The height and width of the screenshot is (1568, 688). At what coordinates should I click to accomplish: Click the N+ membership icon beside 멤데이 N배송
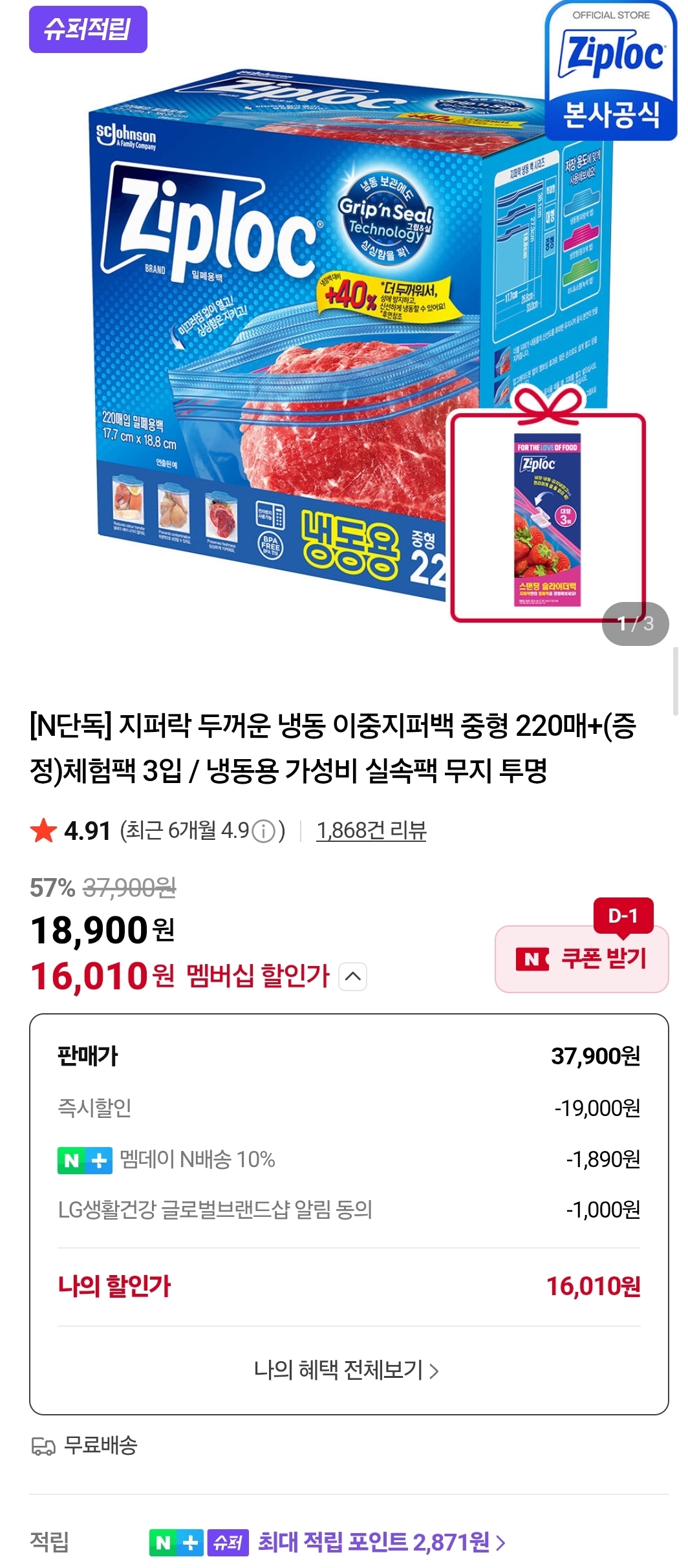85,1160
